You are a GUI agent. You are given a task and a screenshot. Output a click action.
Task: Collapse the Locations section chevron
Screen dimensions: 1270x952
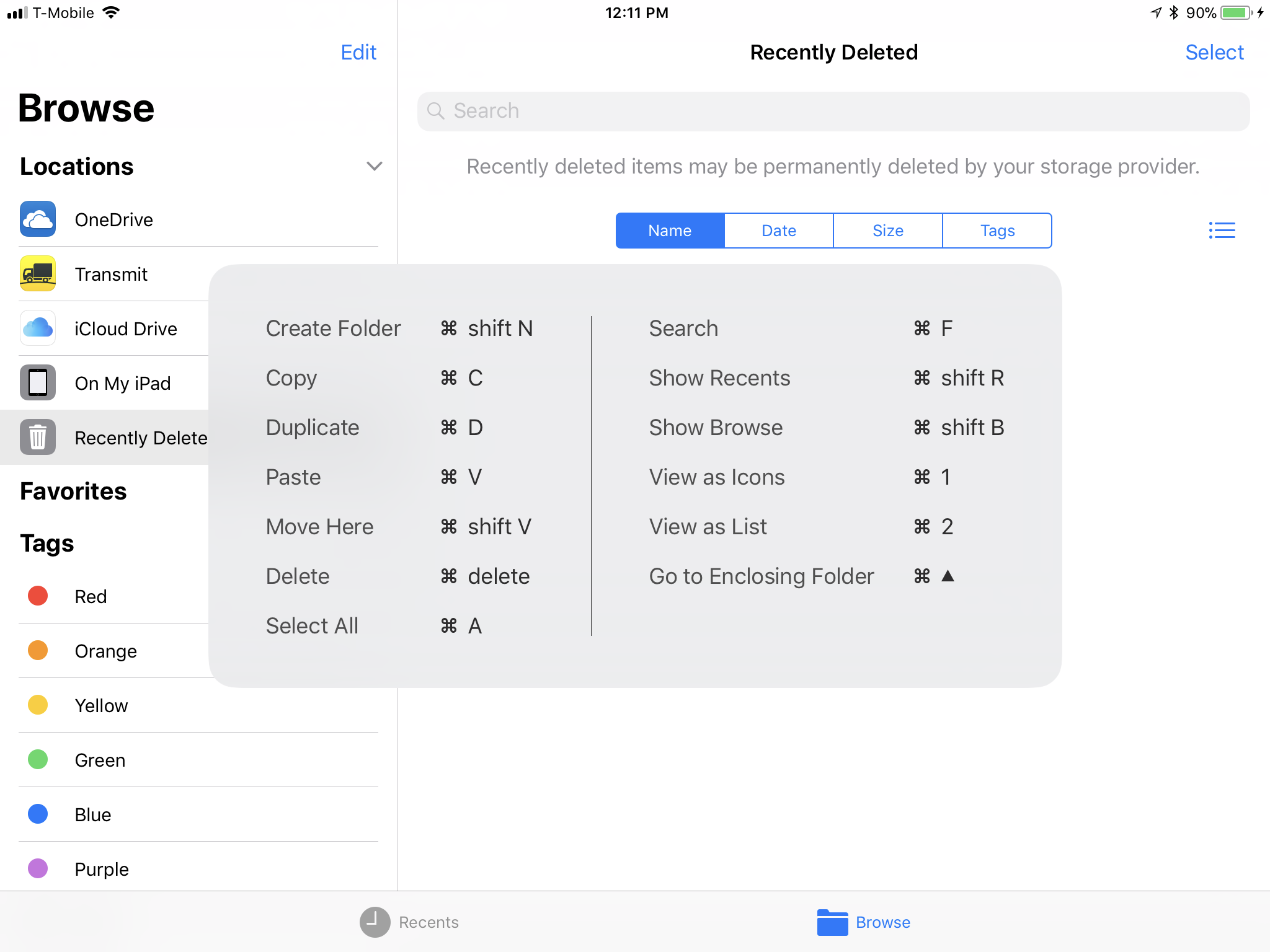point(374,166)
